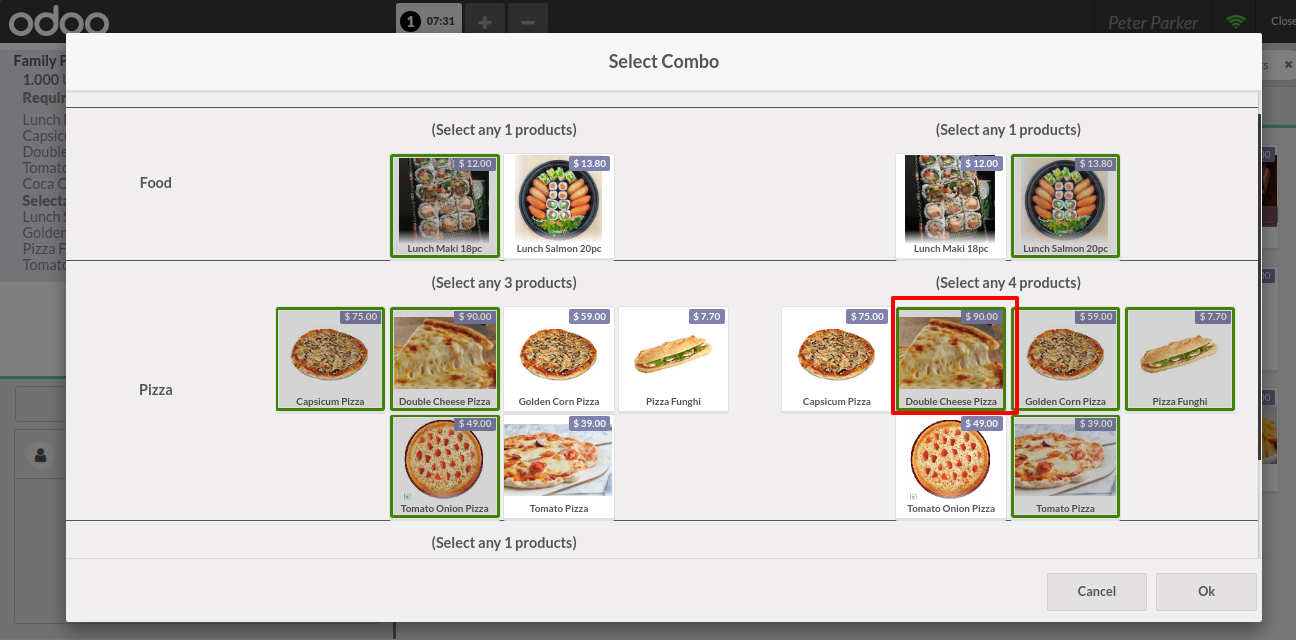The image size is (1296, 640).
Task: Unselect Golden Corn Pizza in the four-product group
Action: pos(1065,359)
